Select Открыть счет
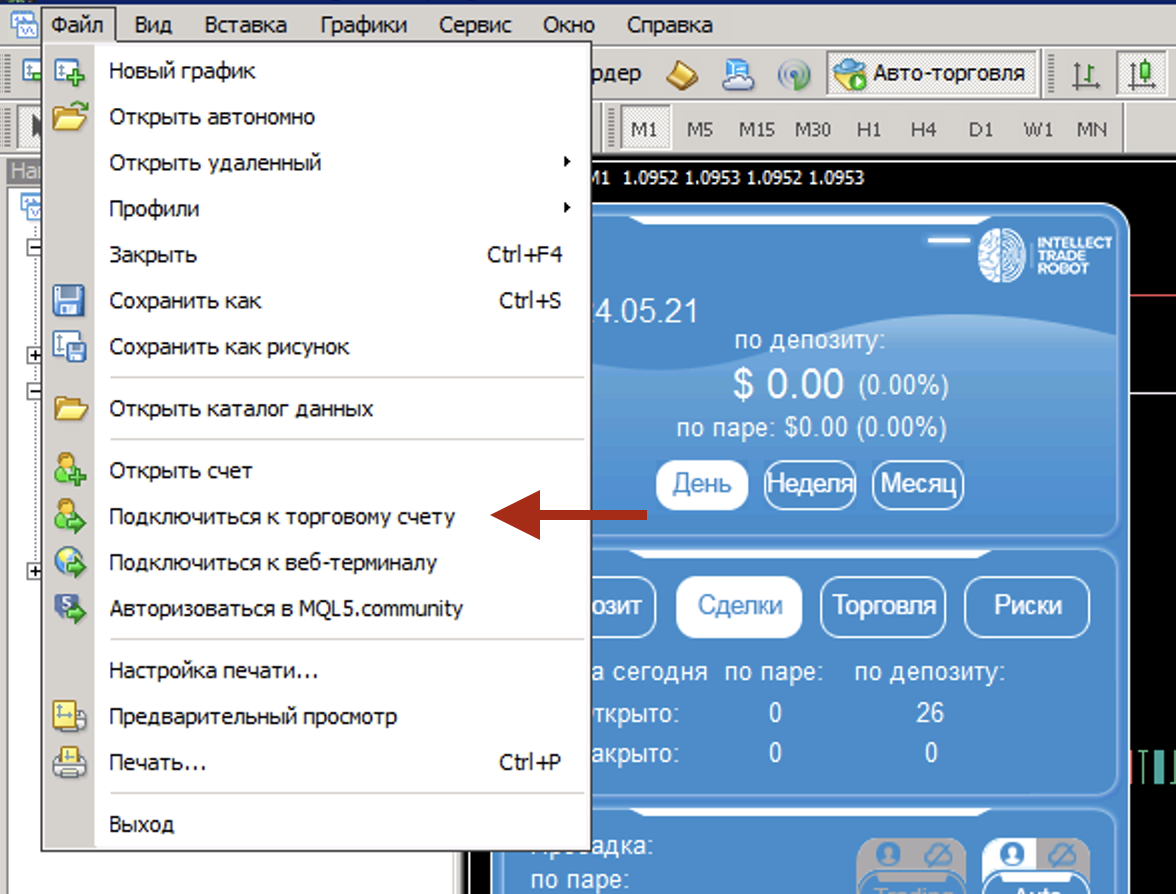The width and height of the screenshot is (1176, 894). 316,471
